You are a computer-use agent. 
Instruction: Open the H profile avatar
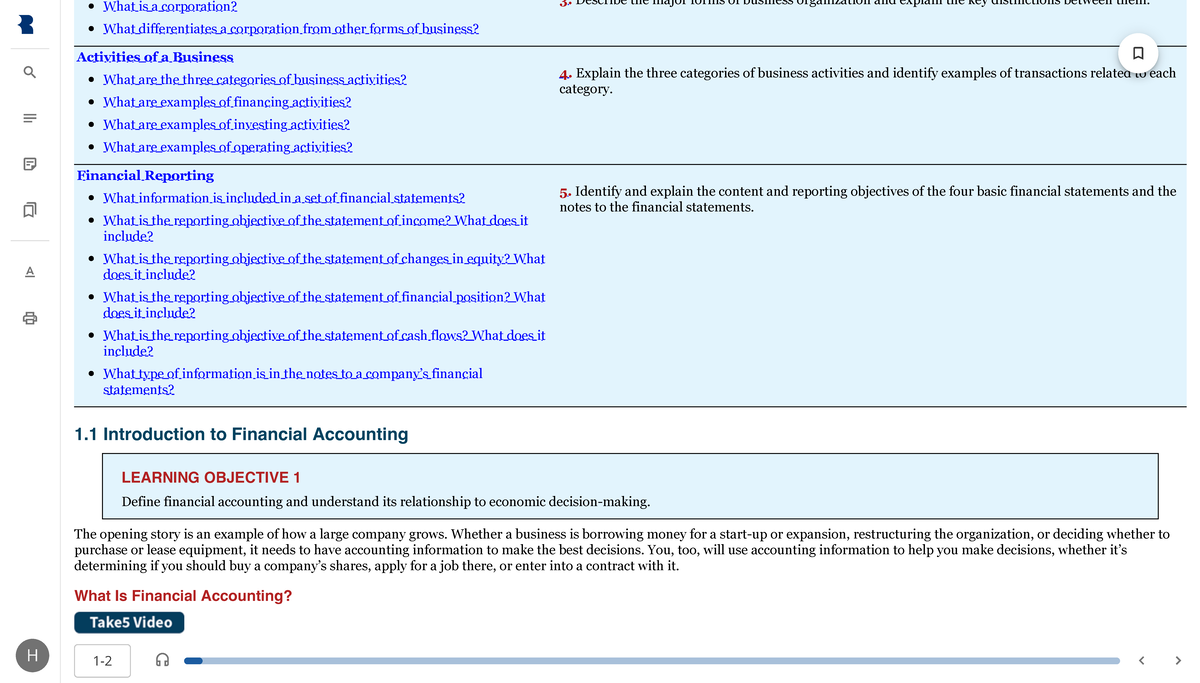[x=32, y=655]
